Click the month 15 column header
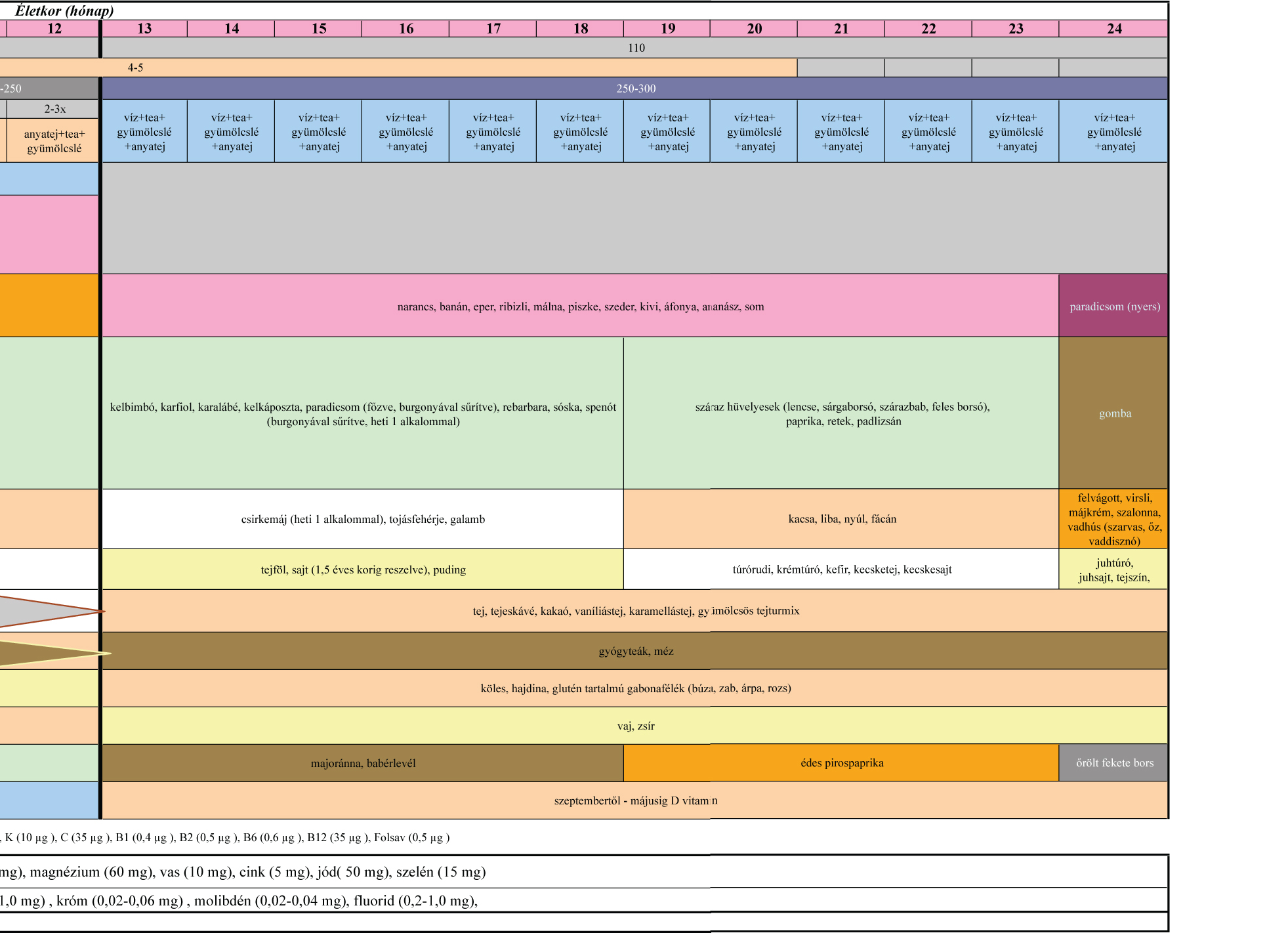The width and height of the screenshot is (1288, 933). (318, 28)
